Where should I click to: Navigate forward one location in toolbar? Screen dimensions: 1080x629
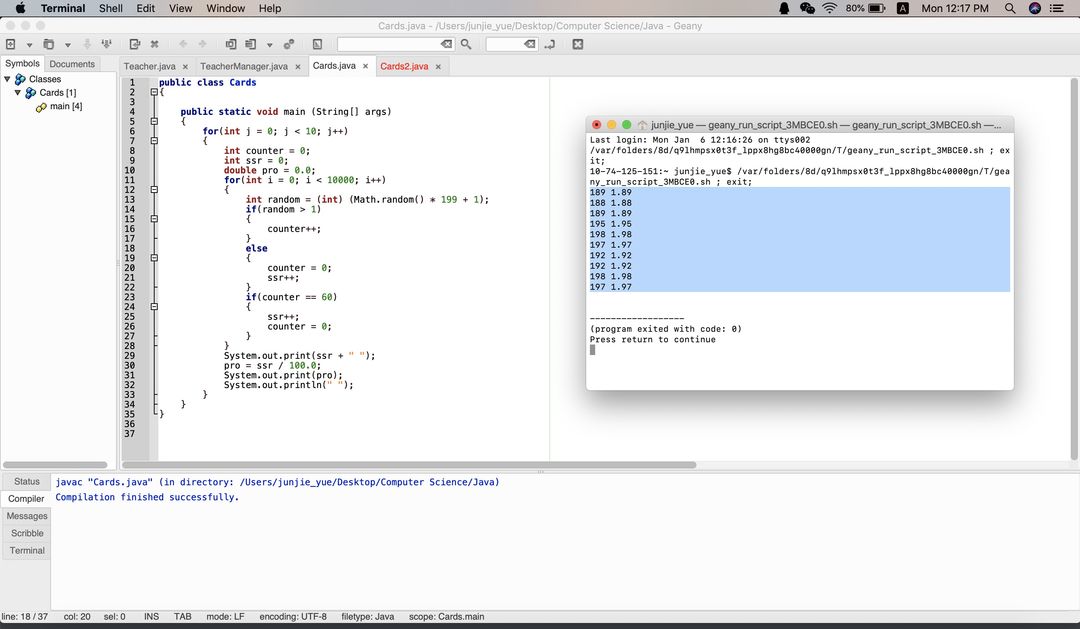point(202,44)
